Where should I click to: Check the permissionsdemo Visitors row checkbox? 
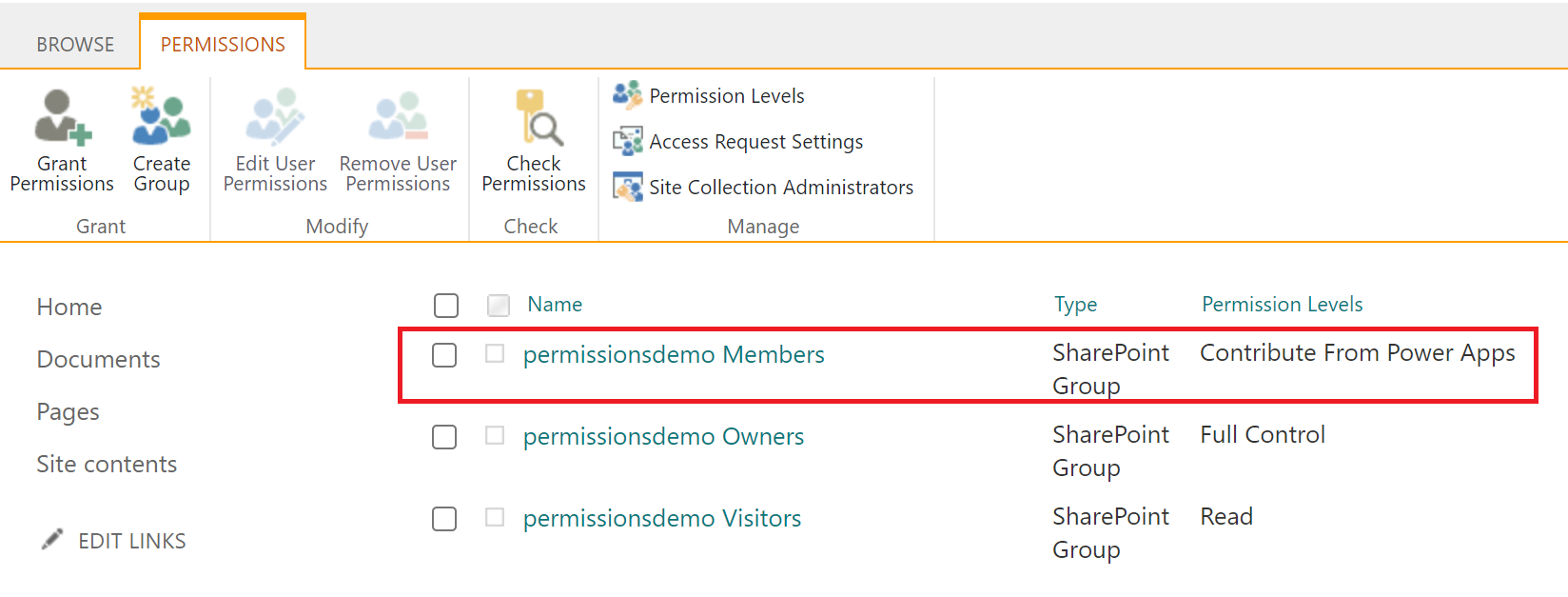444,519
